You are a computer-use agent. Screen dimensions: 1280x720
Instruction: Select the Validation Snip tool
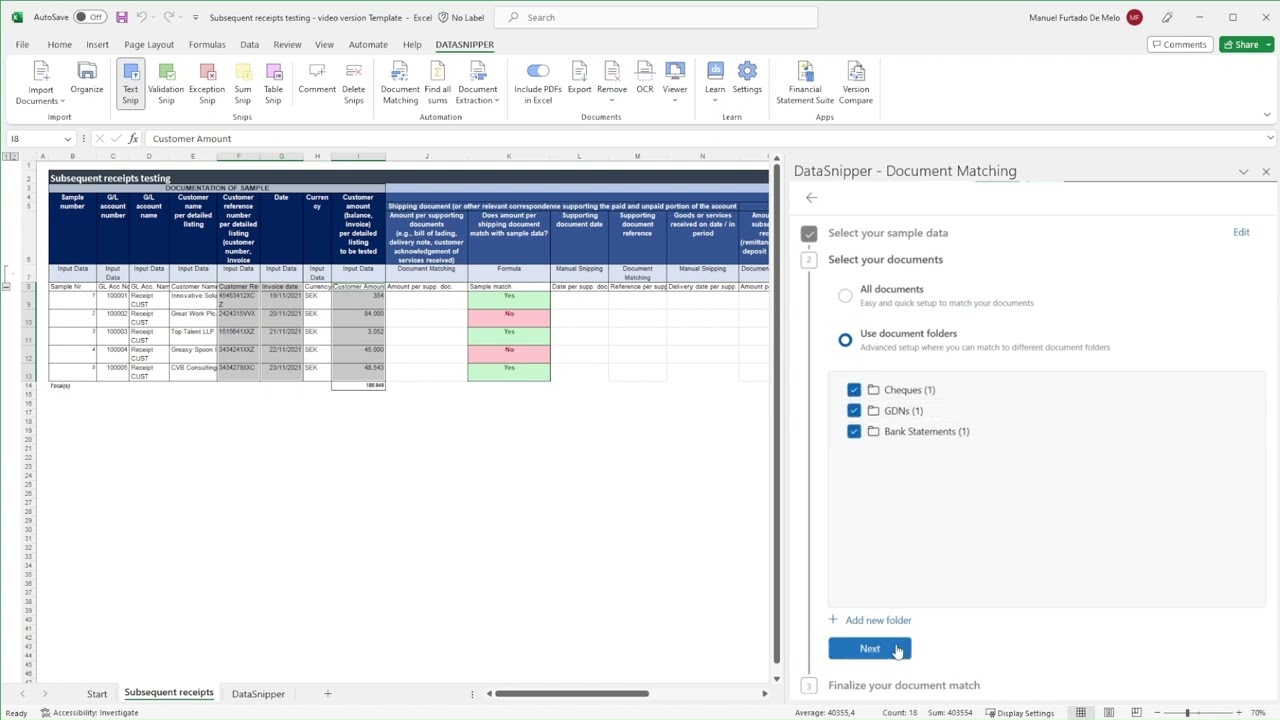pos(166,82)
